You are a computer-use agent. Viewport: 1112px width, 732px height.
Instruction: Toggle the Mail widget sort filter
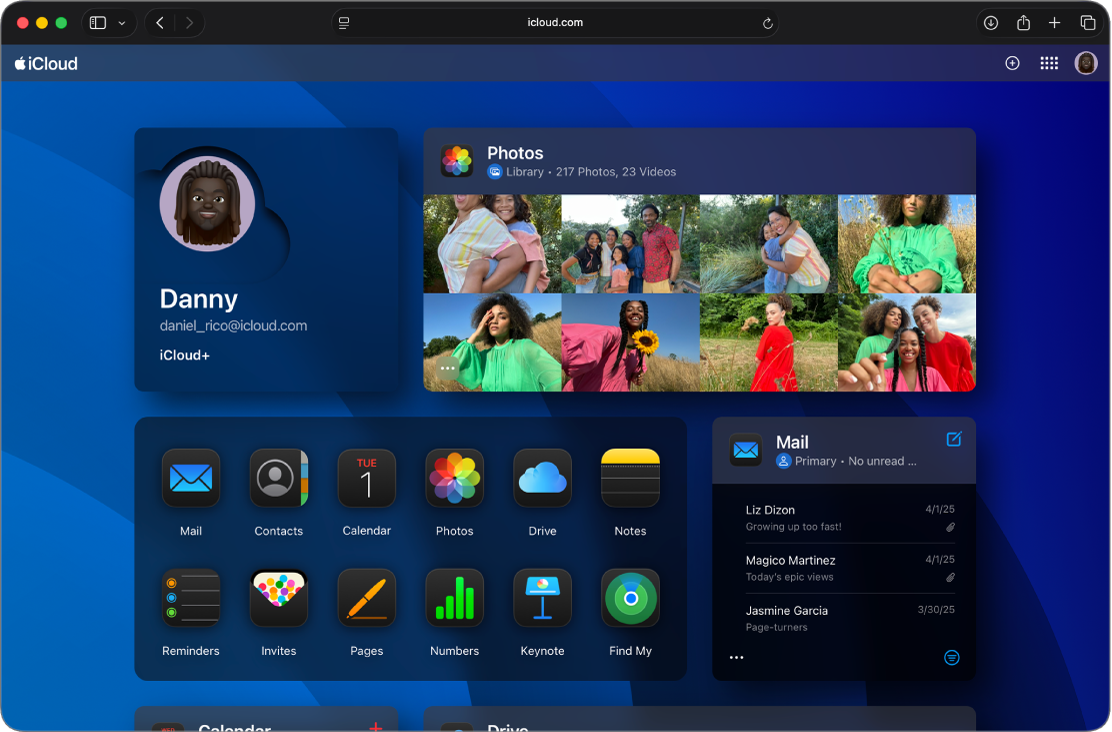[x=951, y=657]
